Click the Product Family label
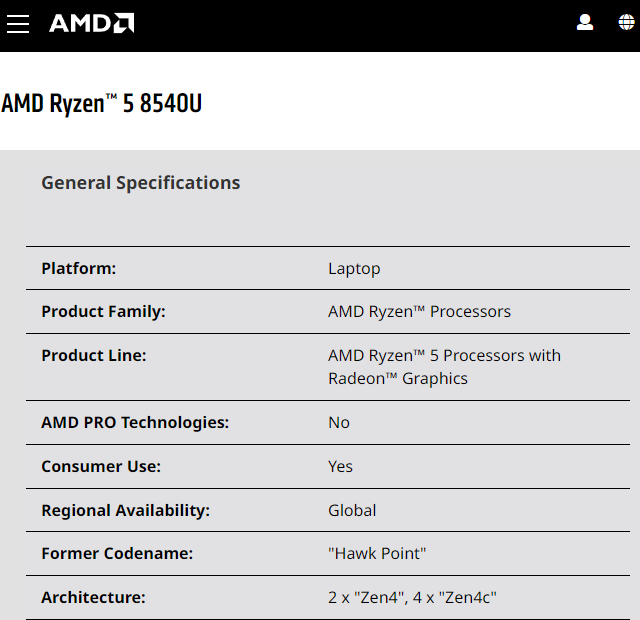 pyautogui.click(x=104, y=312)
